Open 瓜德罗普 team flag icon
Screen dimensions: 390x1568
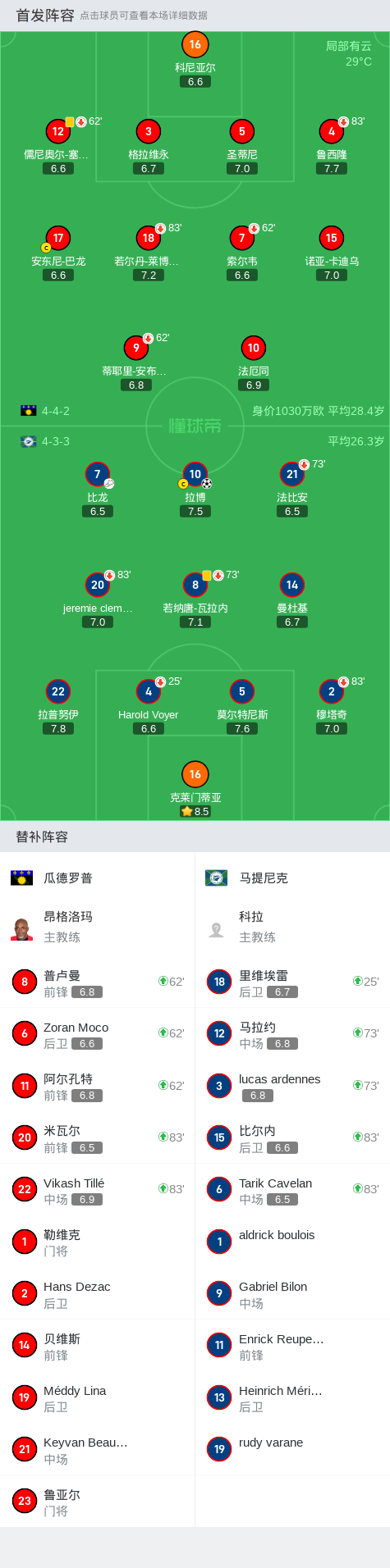click(x=21, y=877)
